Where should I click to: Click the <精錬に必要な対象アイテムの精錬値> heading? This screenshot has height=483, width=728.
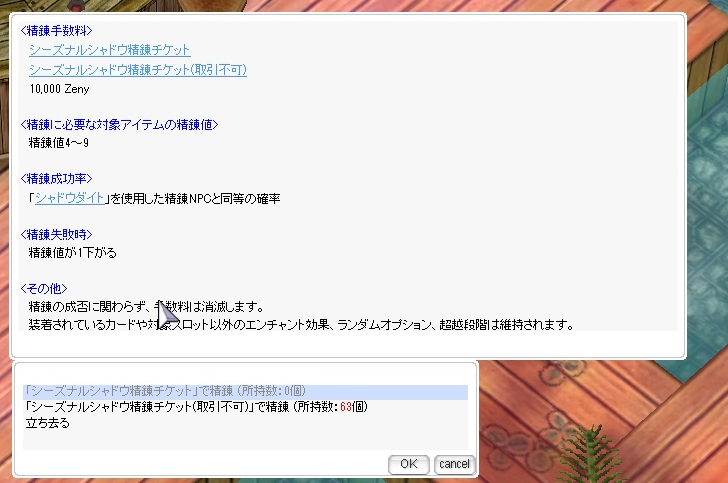coord(119,124)
